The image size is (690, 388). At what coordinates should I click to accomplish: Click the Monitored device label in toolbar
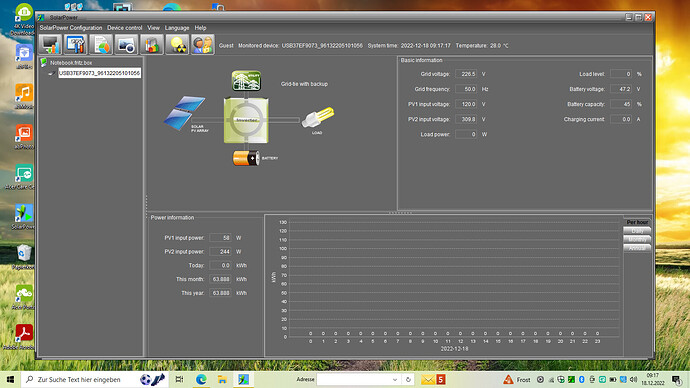(x=301, y=45)
